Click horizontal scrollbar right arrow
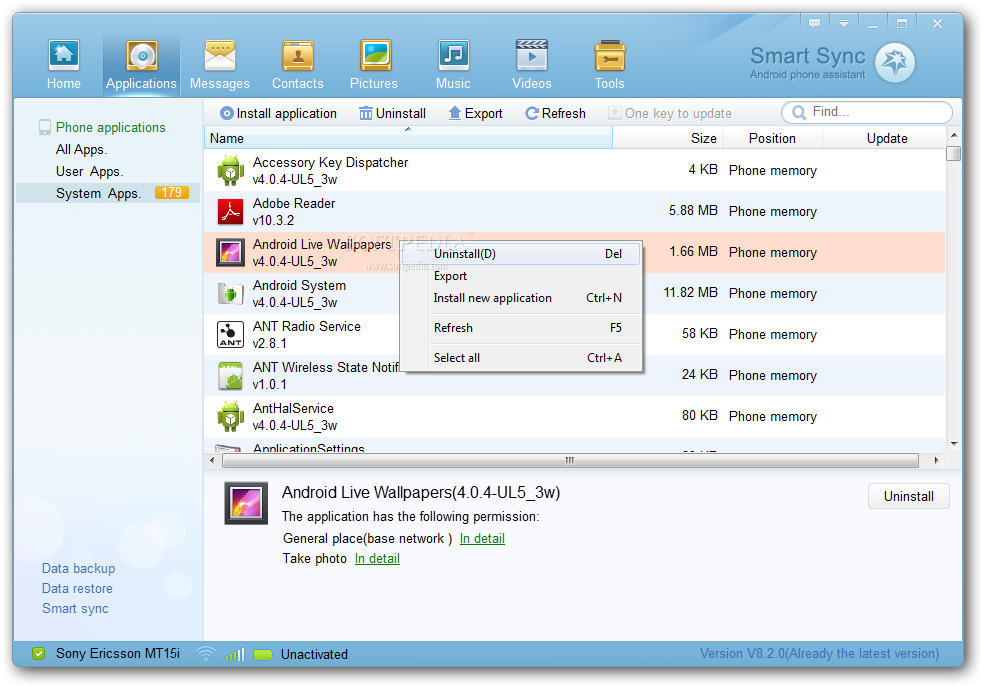This screenshot has width=984, height=687. 936,461
